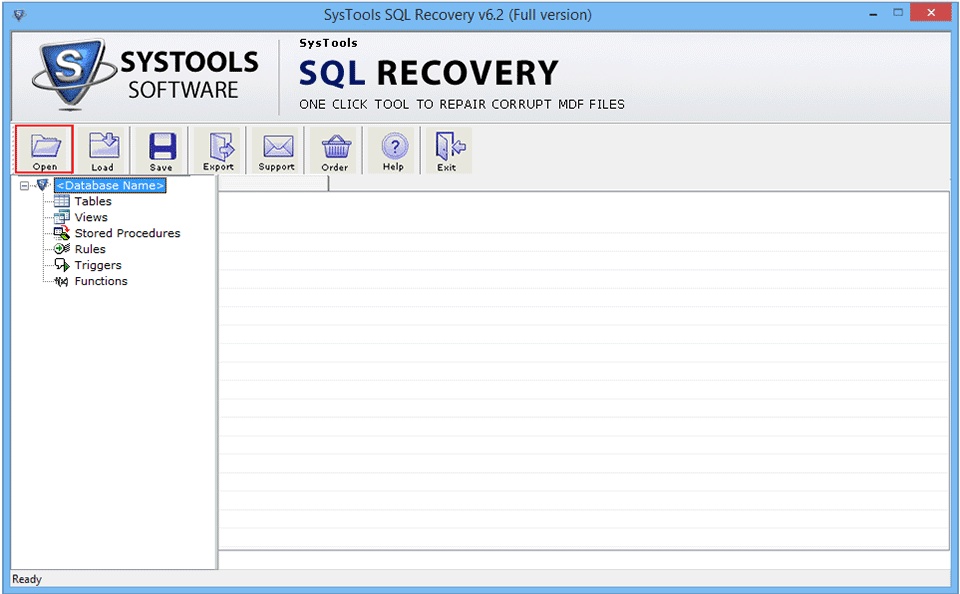Click the Order basket icon
Viewport: 960px width, 594px height.
click(x=335, y=150)
